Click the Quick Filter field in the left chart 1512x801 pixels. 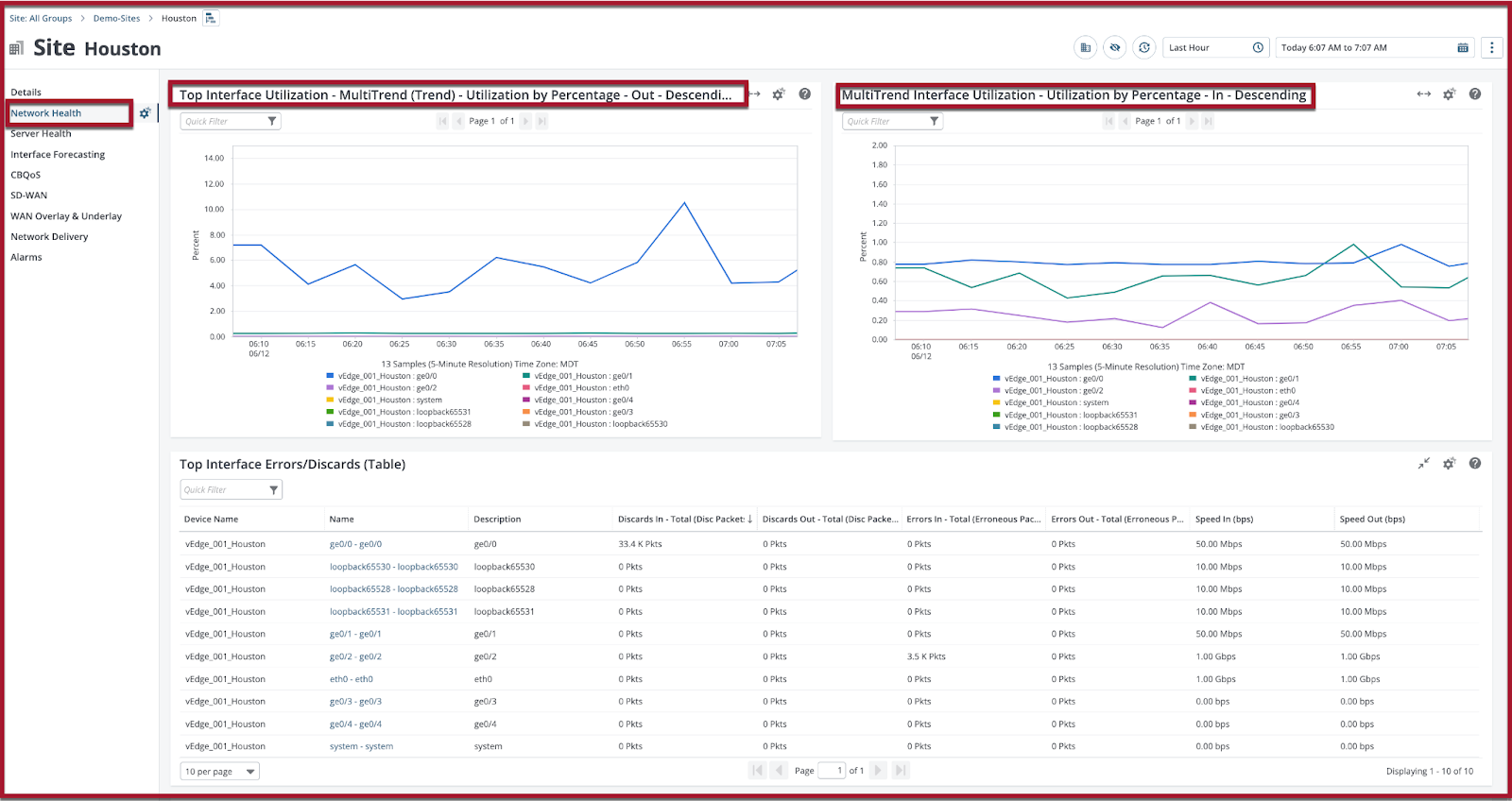click(x=223, y=122)
